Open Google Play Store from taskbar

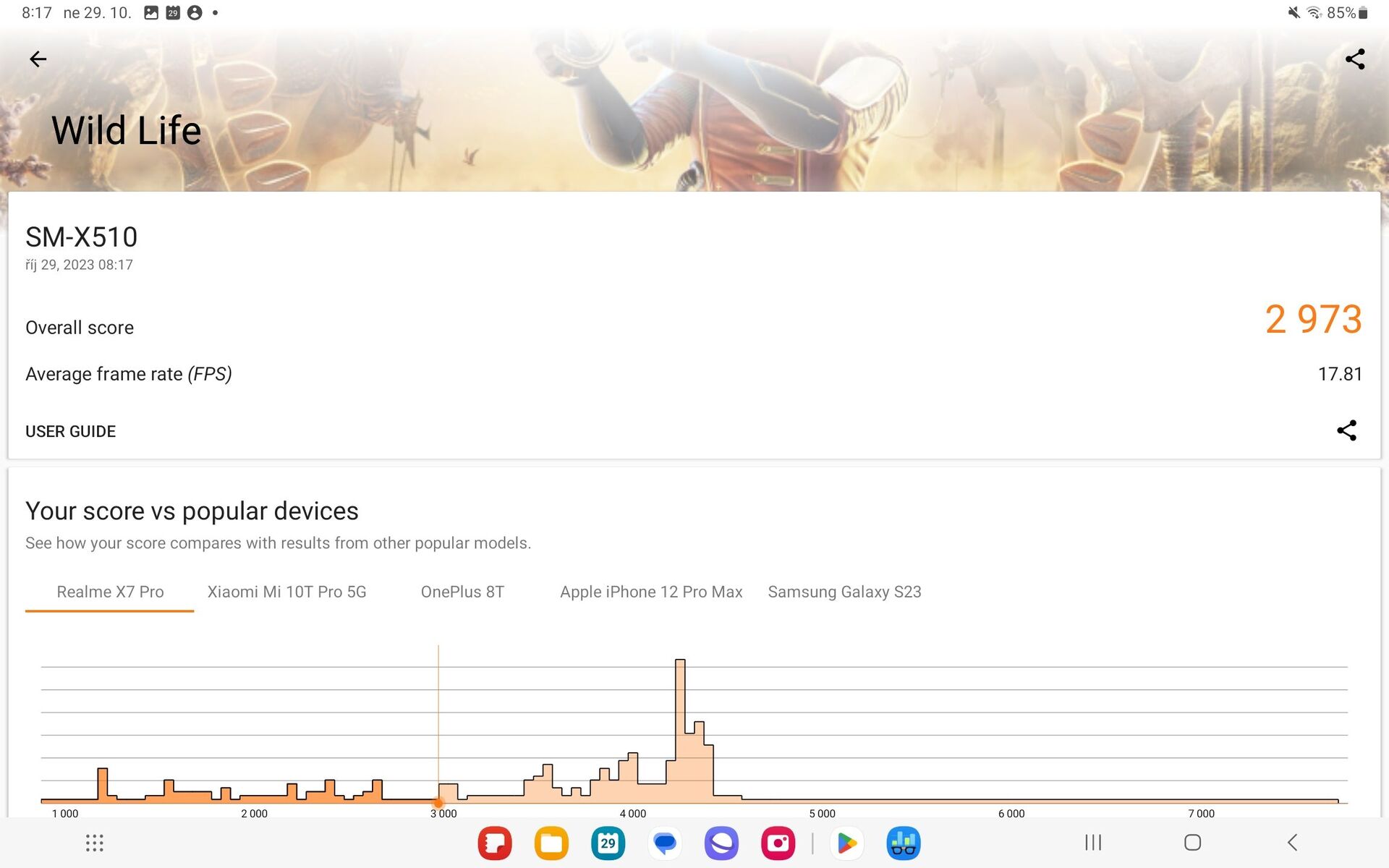[846, 843]
